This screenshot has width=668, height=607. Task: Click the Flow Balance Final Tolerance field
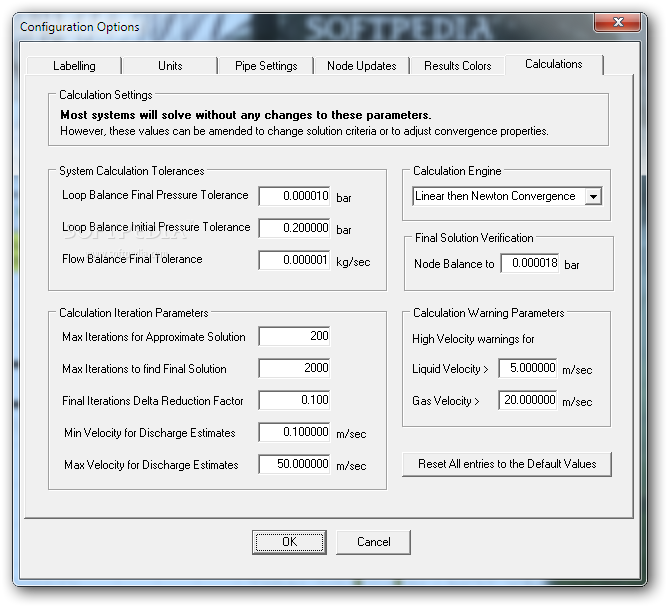(x=294, y=260)
